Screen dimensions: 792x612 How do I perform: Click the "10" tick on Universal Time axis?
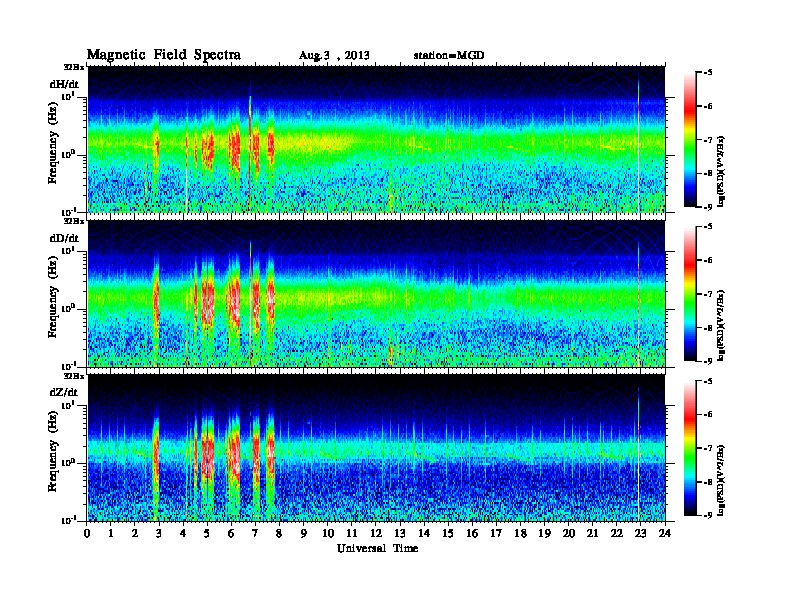tap(328, 534)
